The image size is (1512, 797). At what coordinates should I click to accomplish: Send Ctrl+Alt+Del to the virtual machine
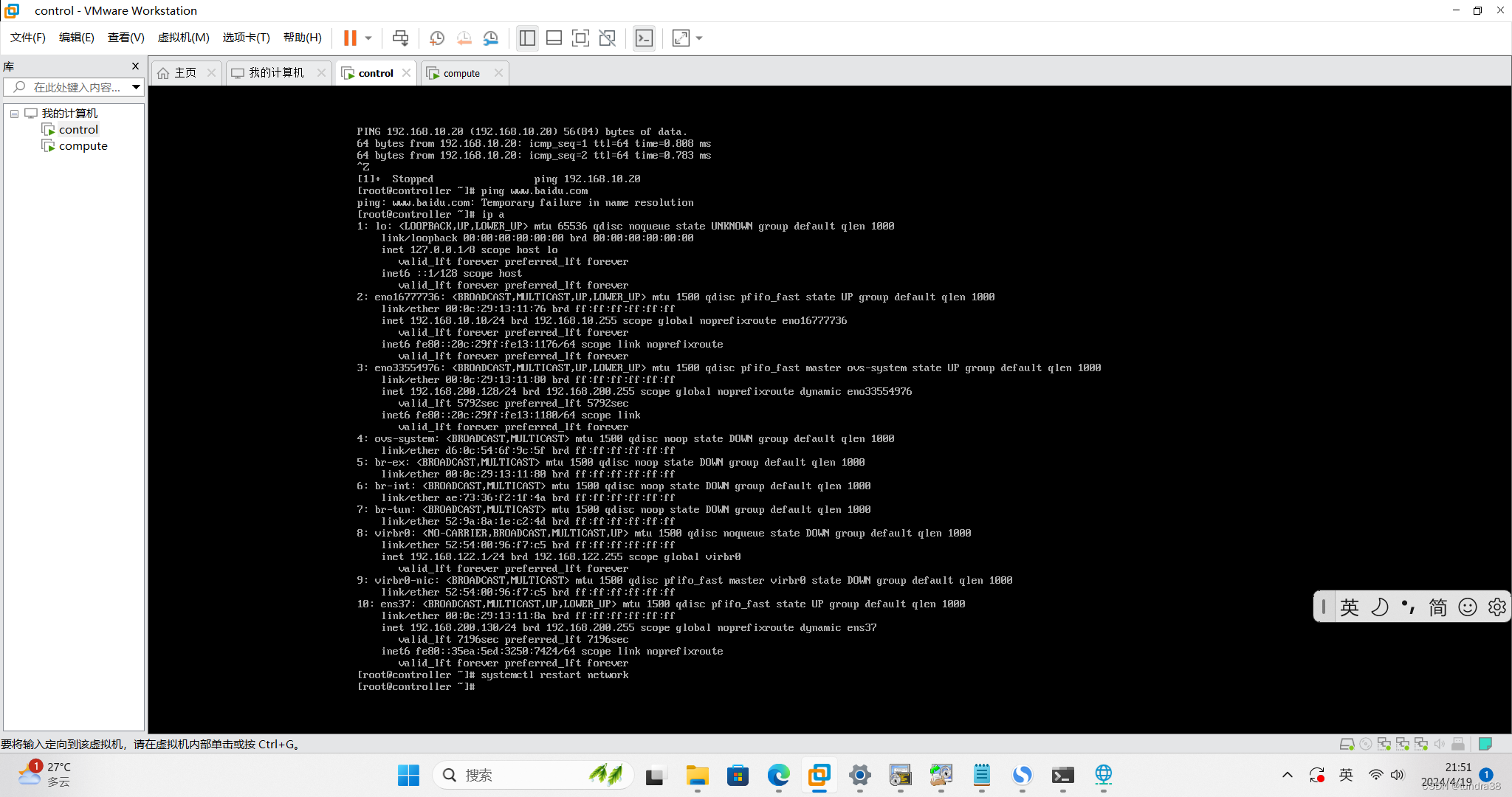[400, 38]
